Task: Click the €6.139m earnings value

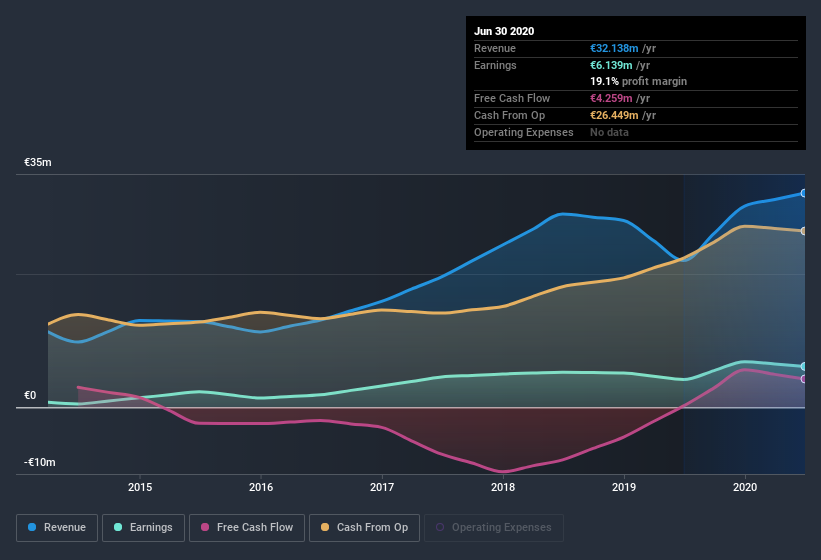Action: (611, 65)
